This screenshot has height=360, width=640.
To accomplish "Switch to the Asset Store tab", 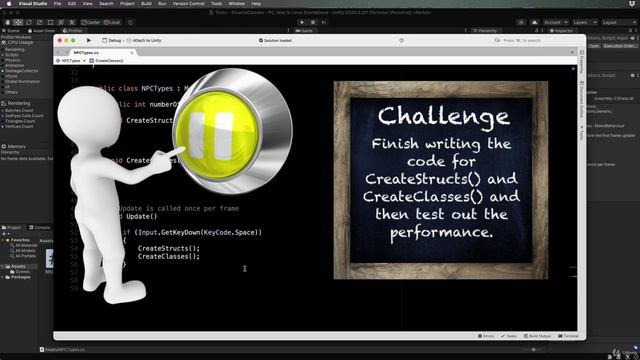I will click(x=41, y=31).
